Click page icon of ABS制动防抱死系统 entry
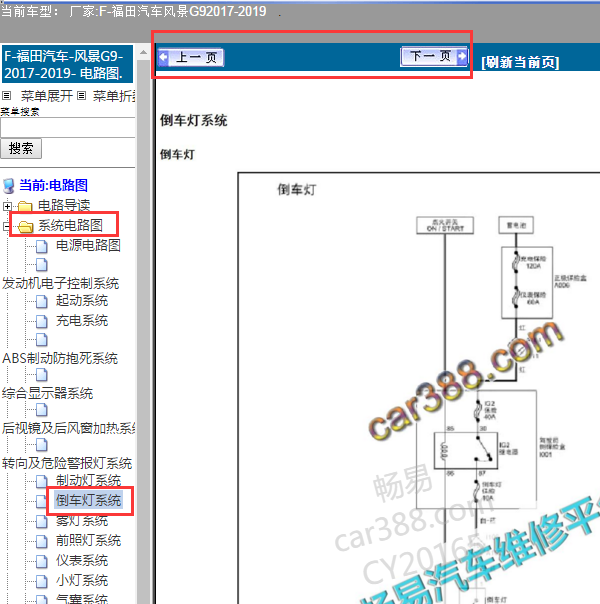 click(42, 340)
